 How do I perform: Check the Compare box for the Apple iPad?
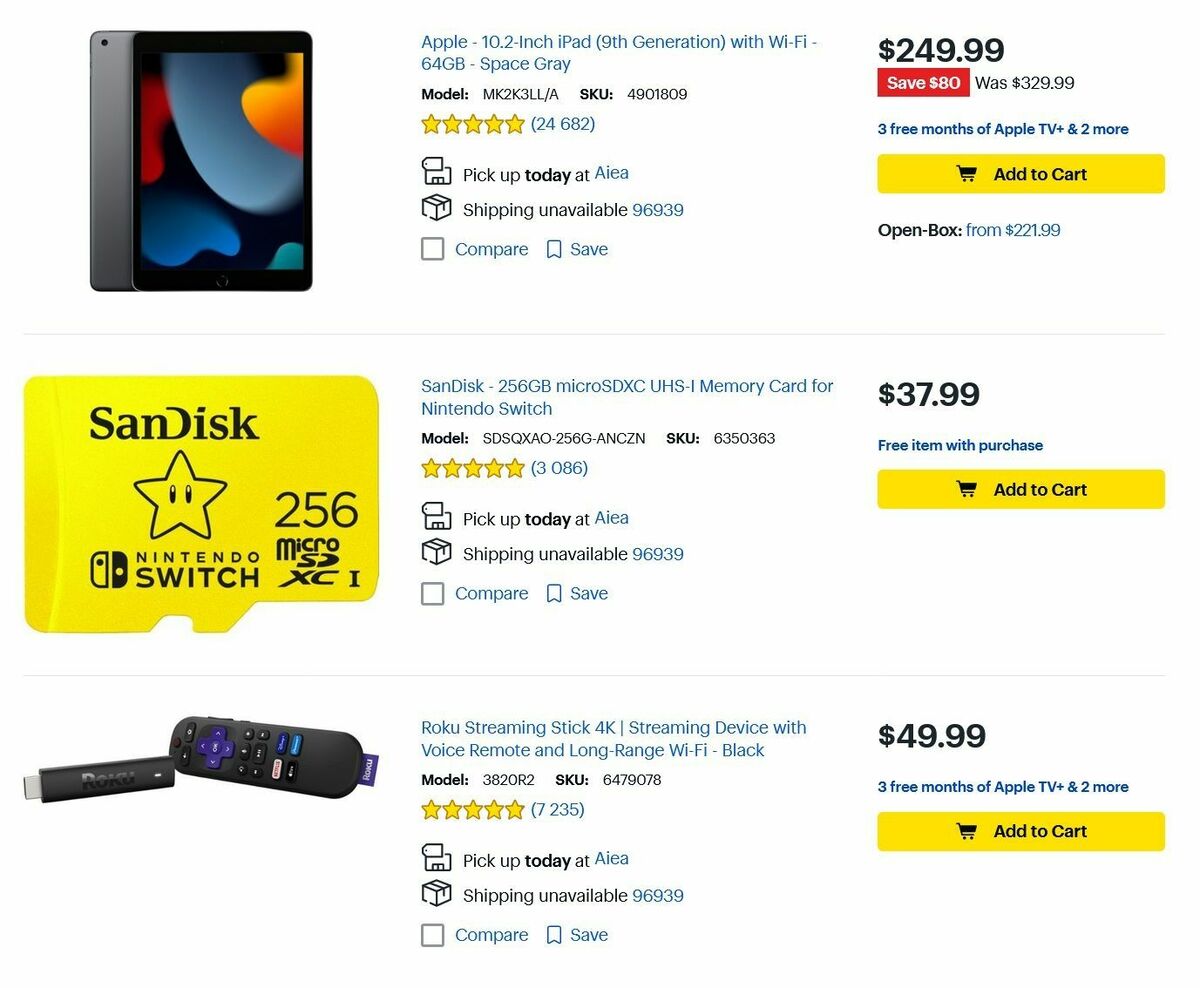(432, 248)
